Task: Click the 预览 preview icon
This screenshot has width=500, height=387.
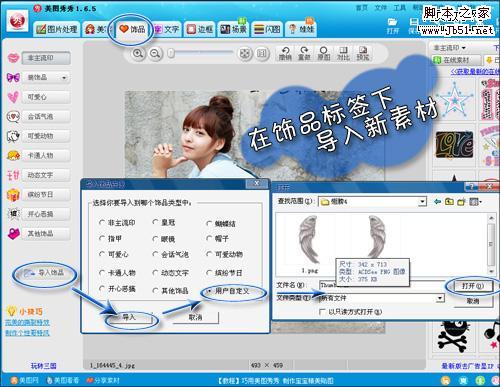Action: [x=362, y=53]
